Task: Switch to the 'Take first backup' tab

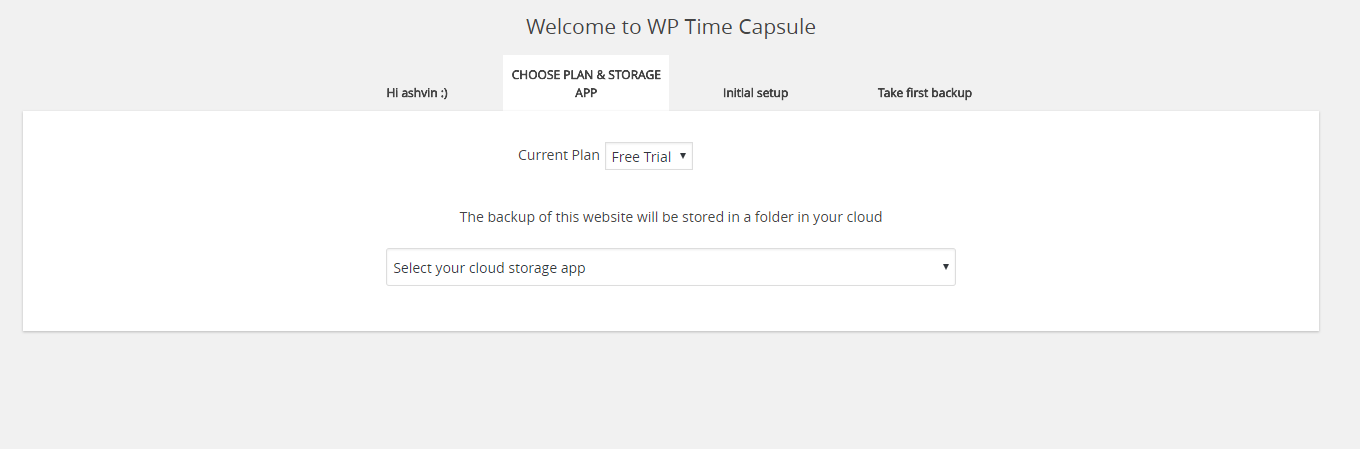Action: pos(925,93)
